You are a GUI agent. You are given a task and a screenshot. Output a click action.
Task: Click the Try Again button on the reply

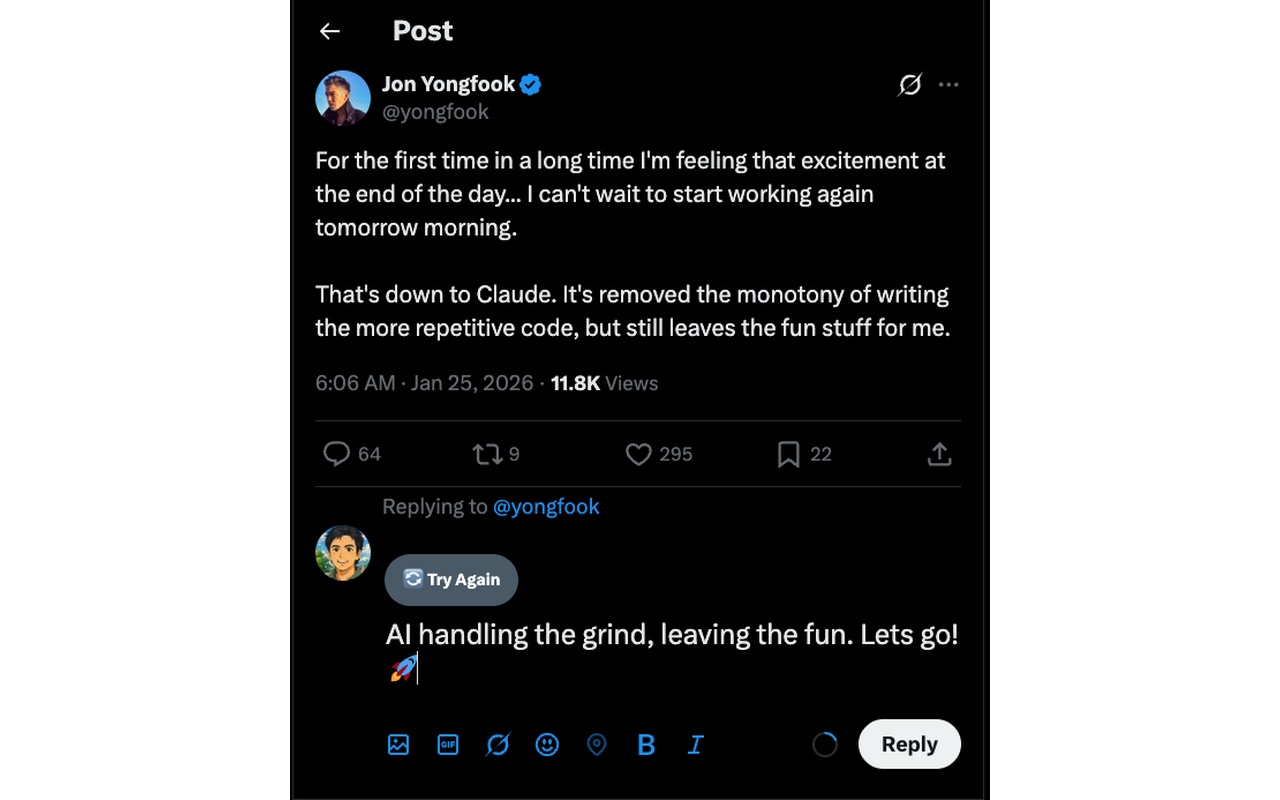click(x=451, y=580)
